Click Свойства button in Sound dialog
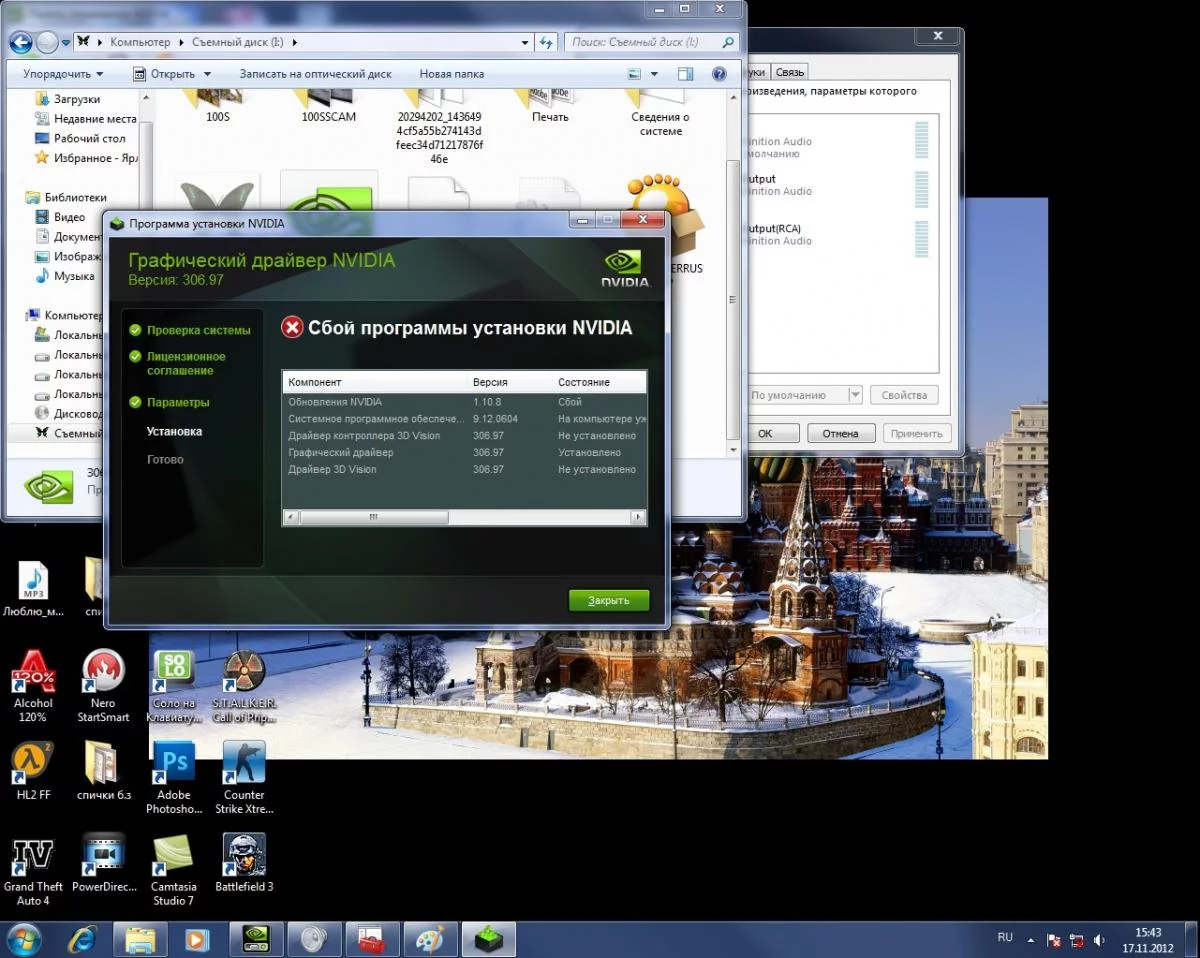 click(905, 395)
